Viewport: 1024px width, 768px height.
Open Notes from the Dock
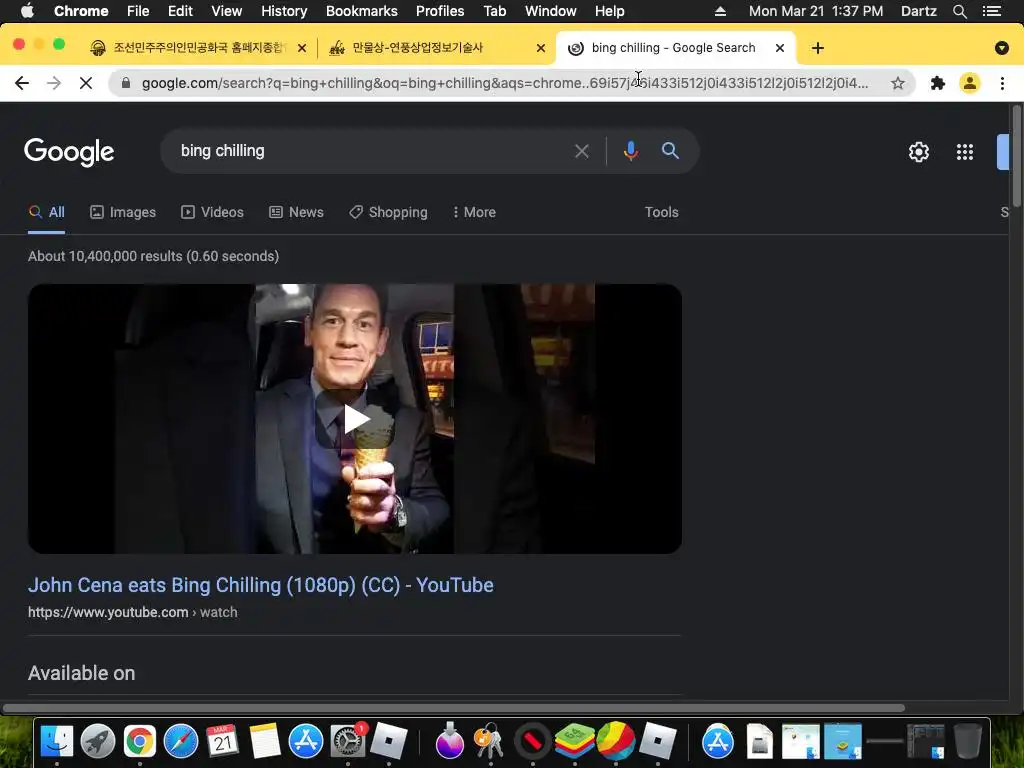click(264, 741)
